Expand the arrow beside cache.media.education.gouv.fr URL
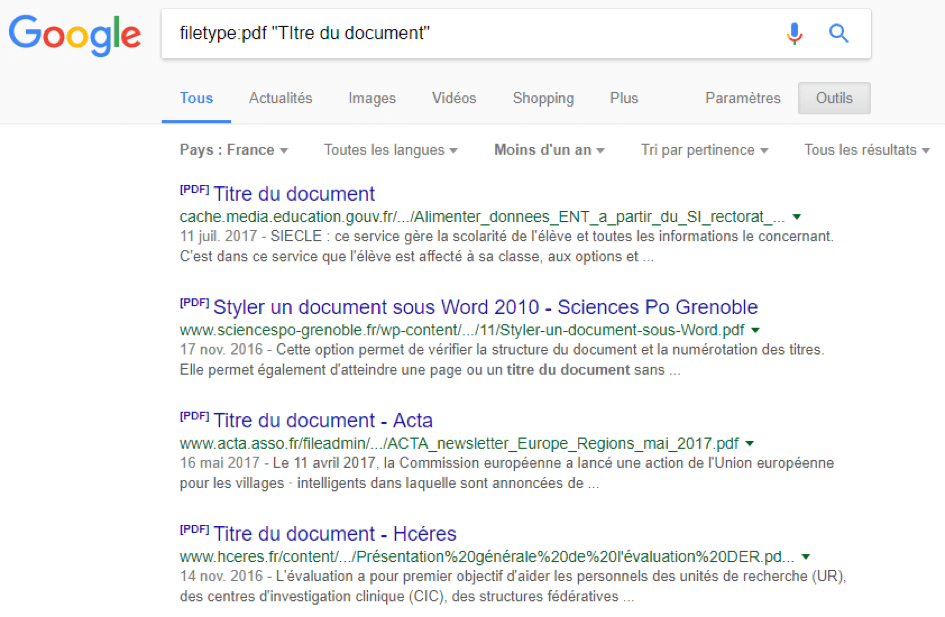 click(x=797, y=217)
